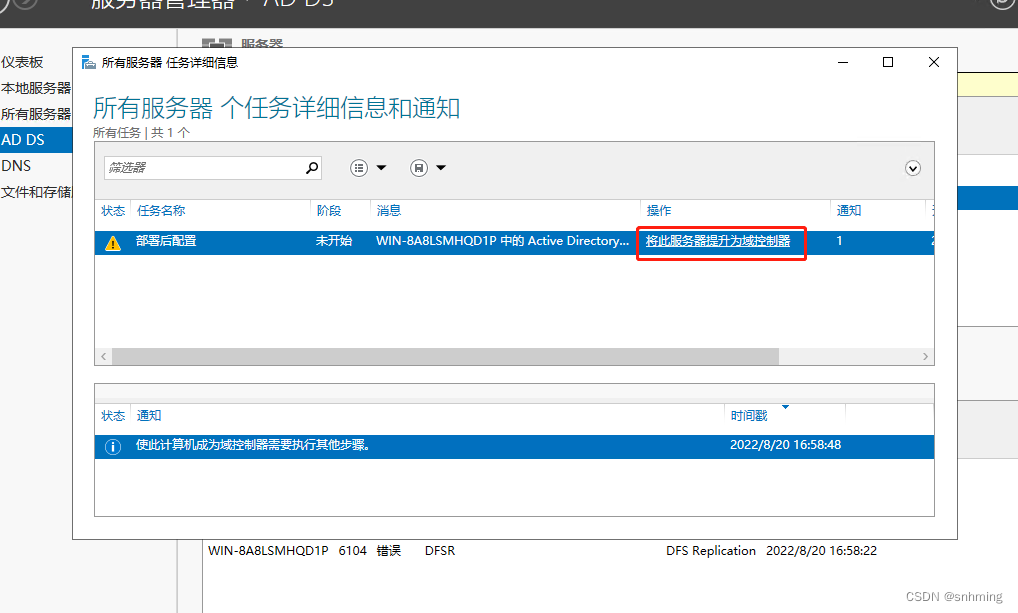Sort tasks by 通知 column header in task table
Image resolution: width=1018 pixels, height=613 pixels.
849,210
